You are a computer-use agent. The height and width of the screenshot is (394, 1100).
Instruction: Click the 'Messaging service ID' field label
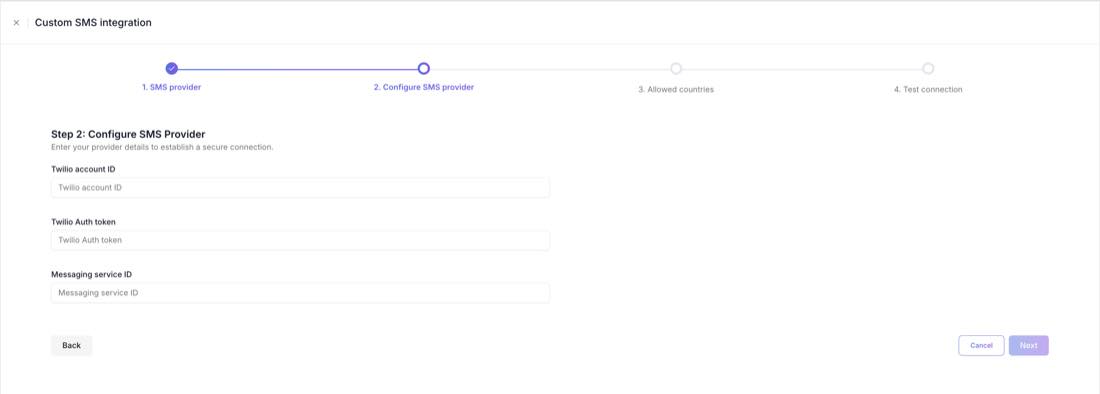[x=92, y=274]
